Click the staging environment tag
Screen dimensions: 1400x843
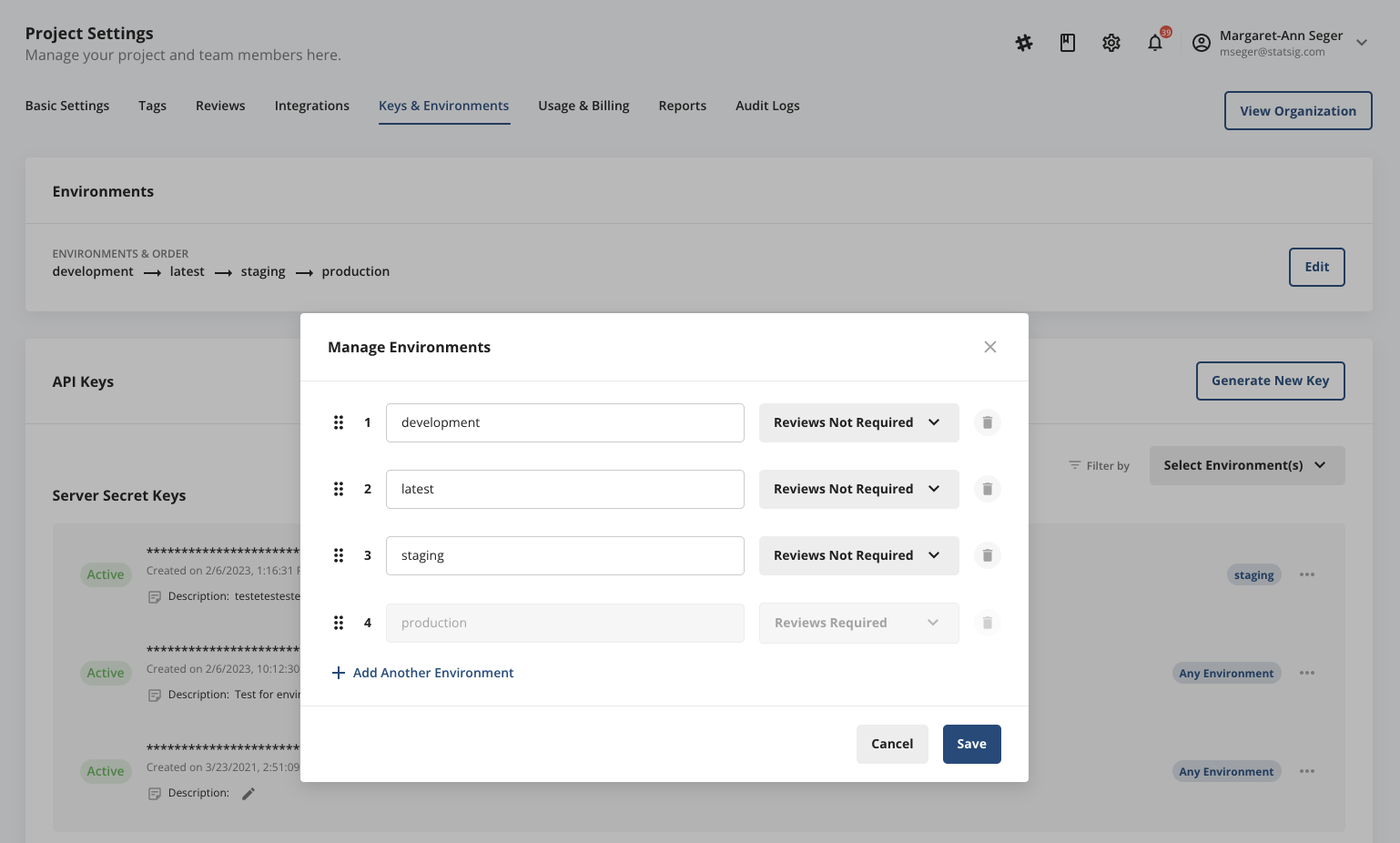click(x=1254, y=574)
